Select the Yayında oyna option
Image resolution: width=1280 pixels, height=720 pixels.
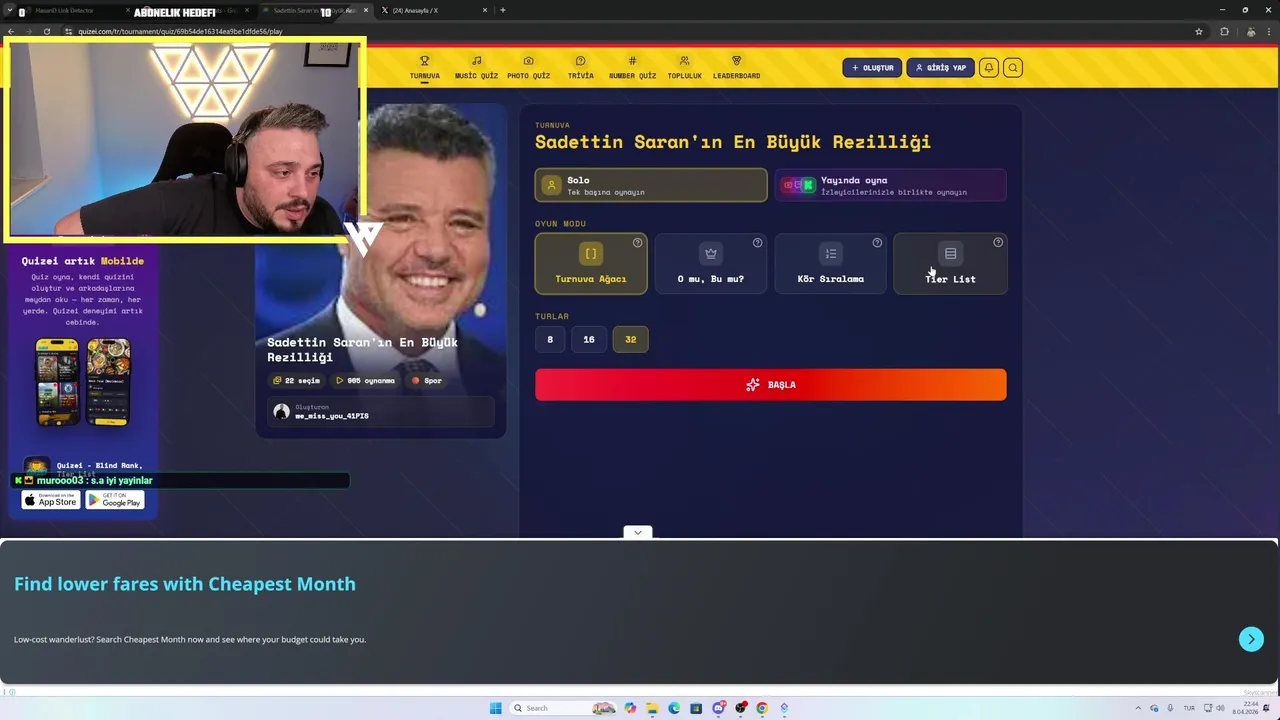point(890,185)
